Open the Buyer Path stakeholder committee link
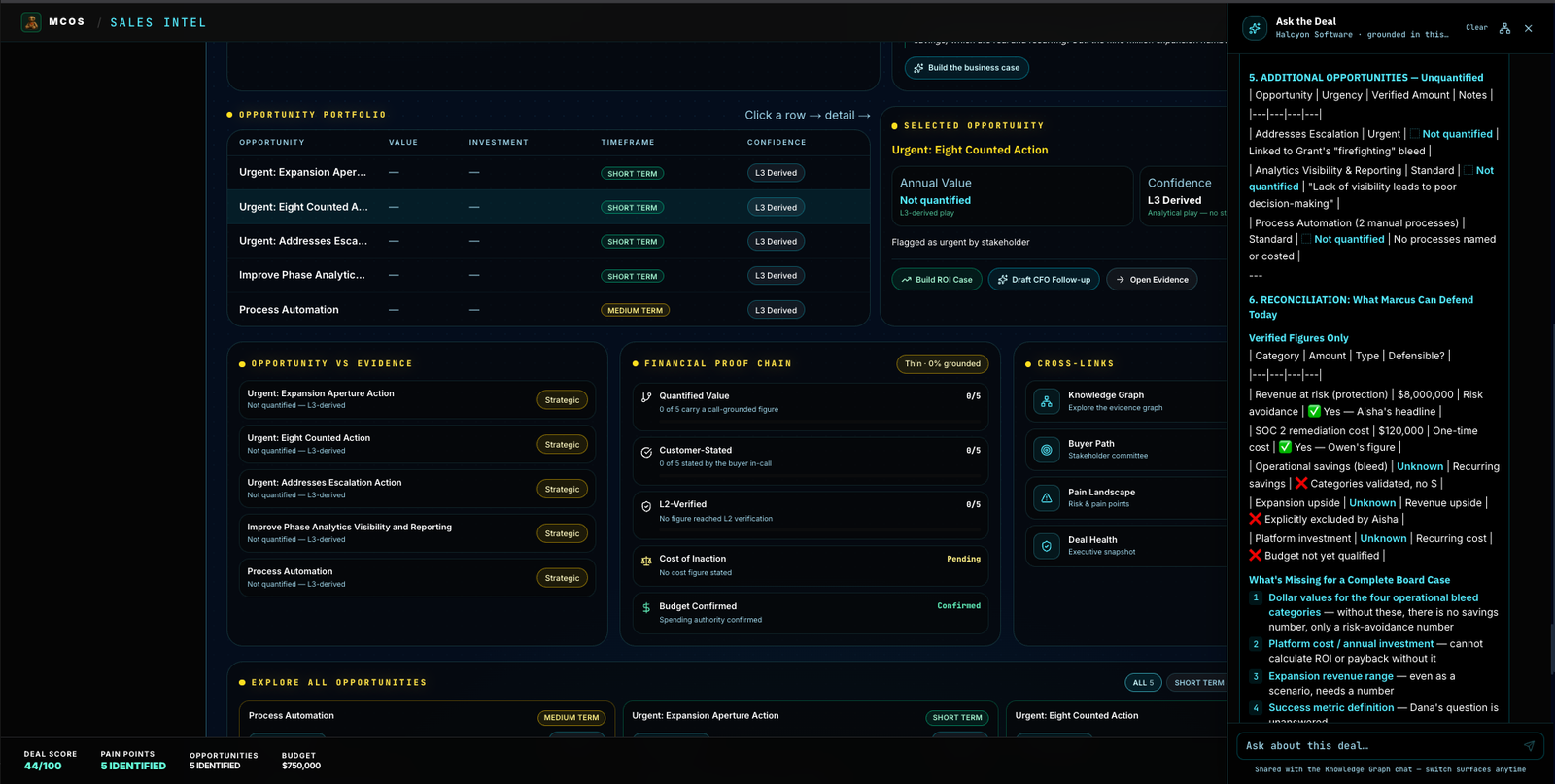This screenshot has width=1555, height=784. click(1127, 450)
